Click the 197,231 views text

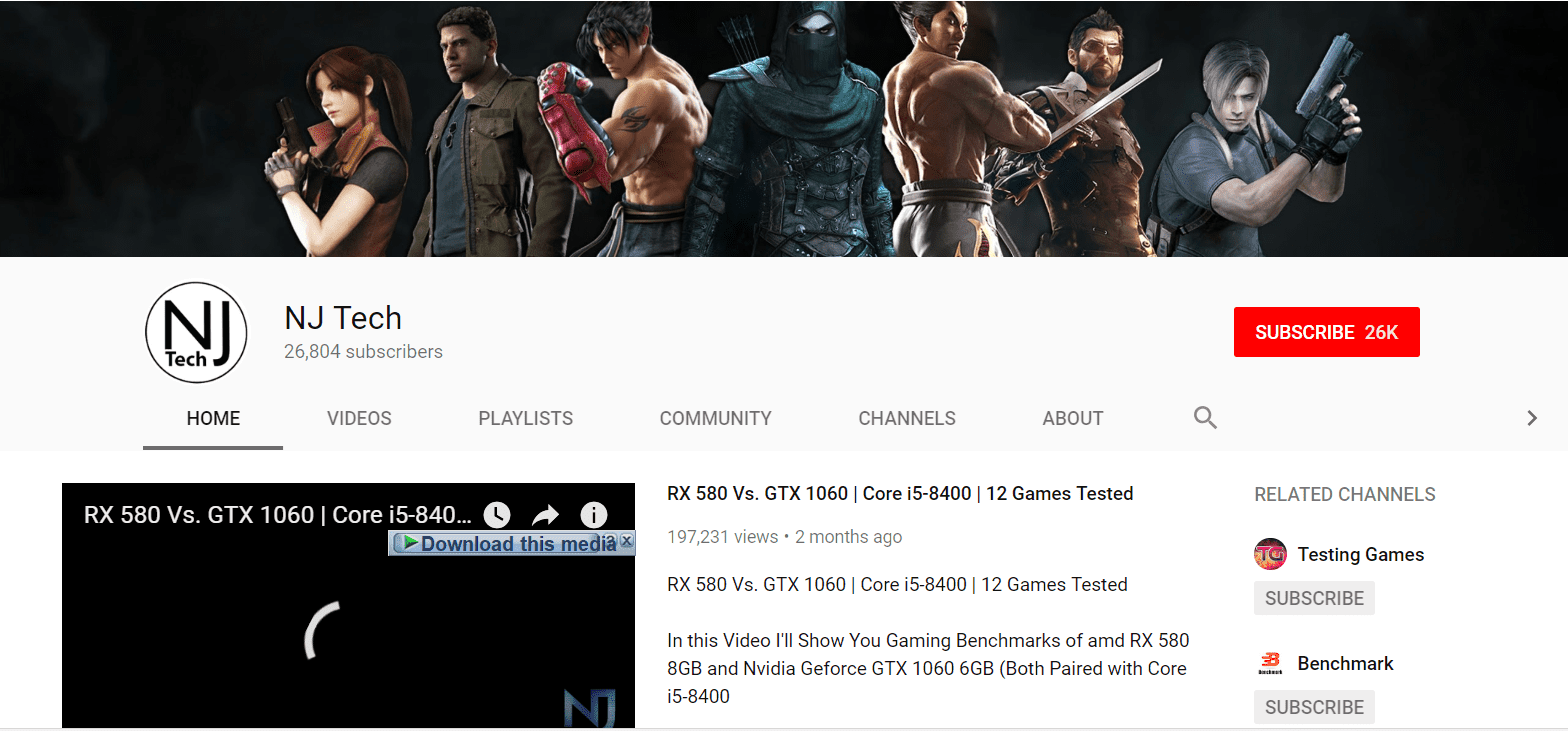coord(722,537)
